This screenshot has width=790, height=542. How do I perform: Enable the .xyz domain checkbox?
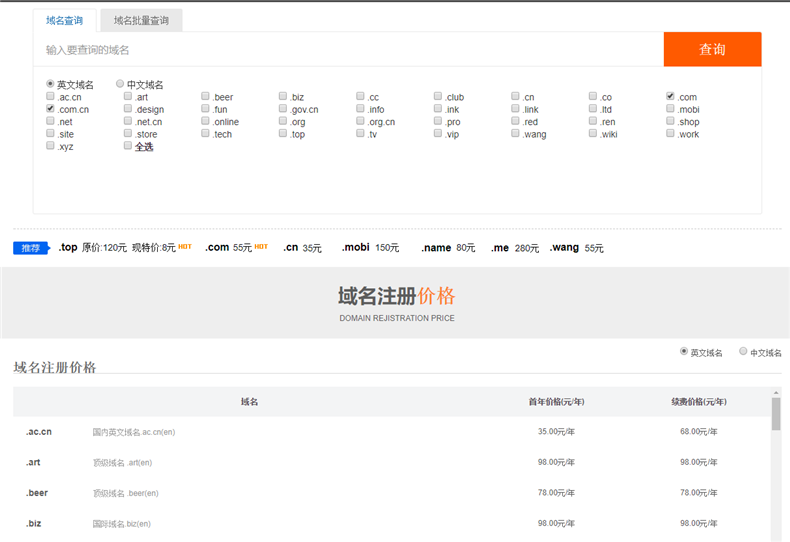point(51,146)
